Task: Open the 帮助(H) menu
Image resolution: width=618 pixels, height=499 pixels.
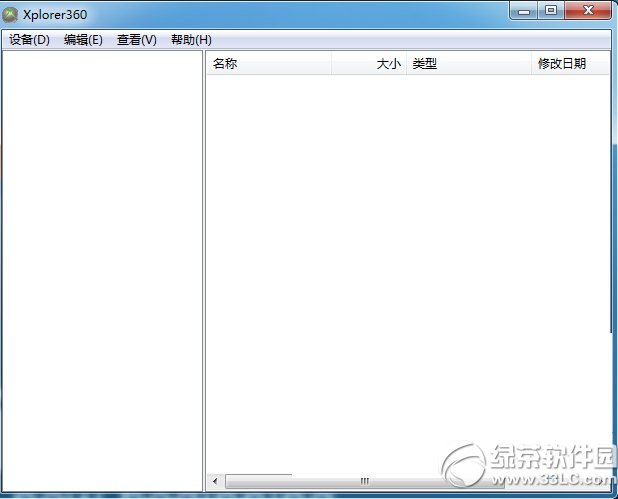Action: (191, 40)
